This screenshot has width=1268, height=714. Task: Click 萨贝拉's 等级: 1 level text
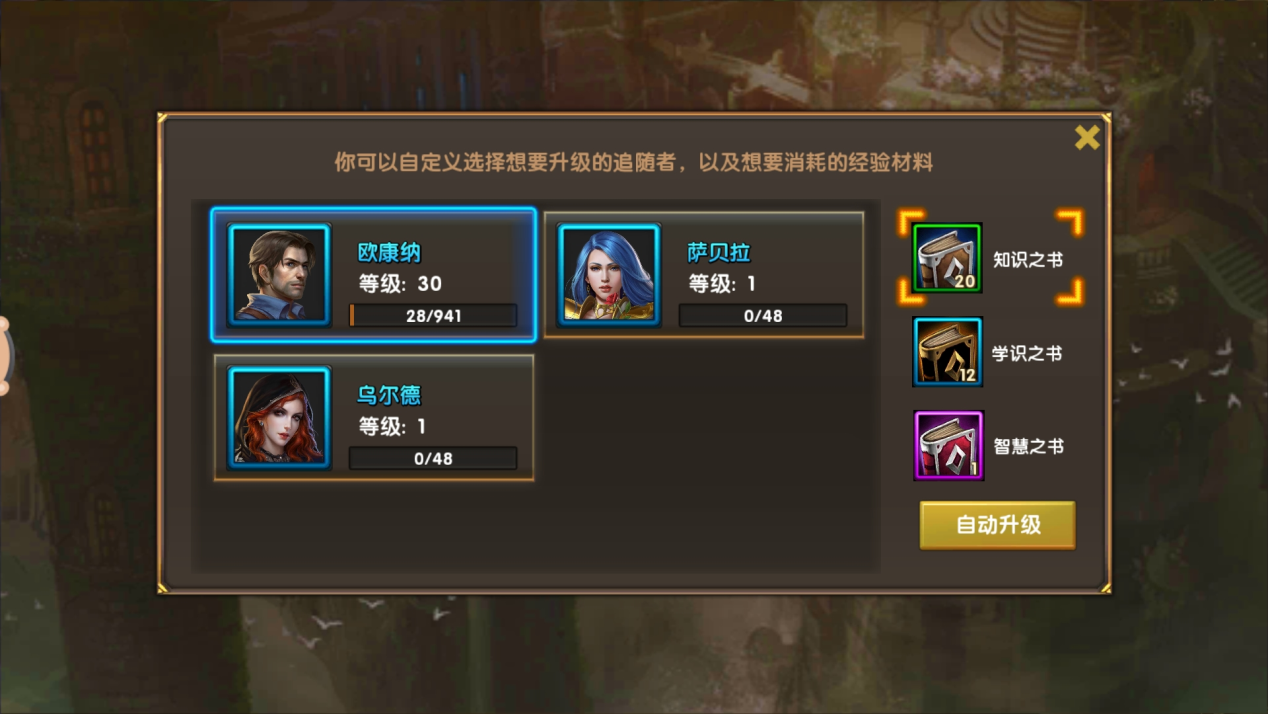tap(722, 284)
